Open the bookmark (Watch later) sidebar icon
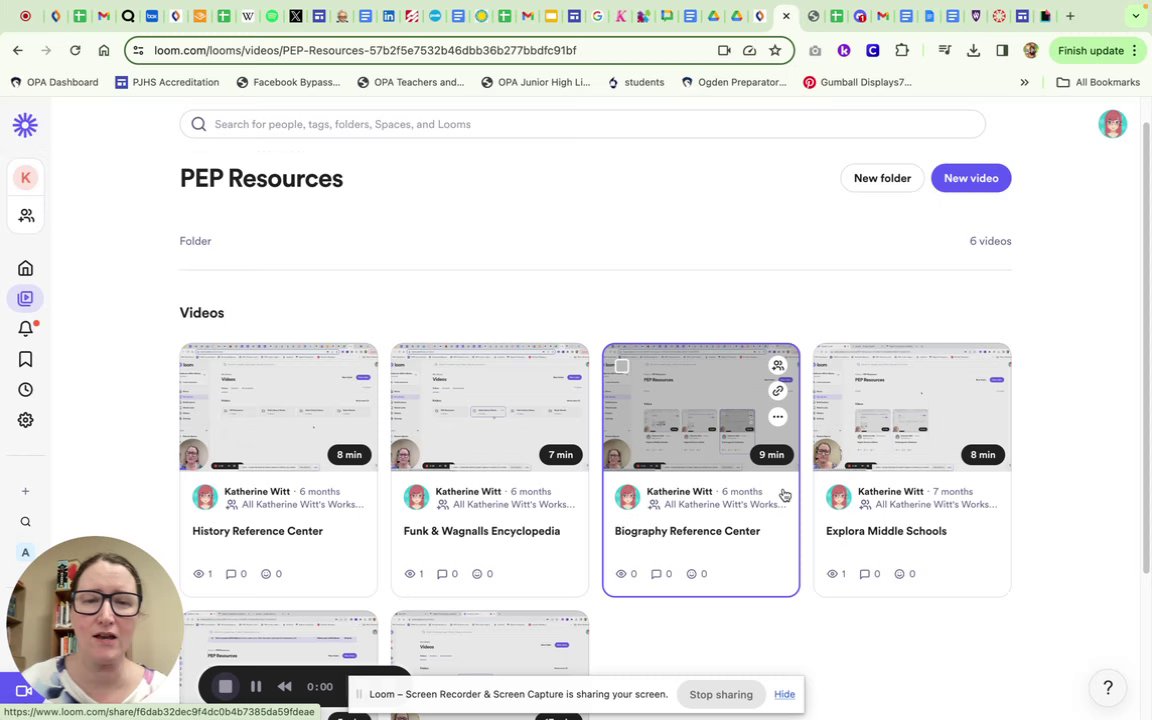The width and height of the screenshot is (1152, 720). point(26,359)
